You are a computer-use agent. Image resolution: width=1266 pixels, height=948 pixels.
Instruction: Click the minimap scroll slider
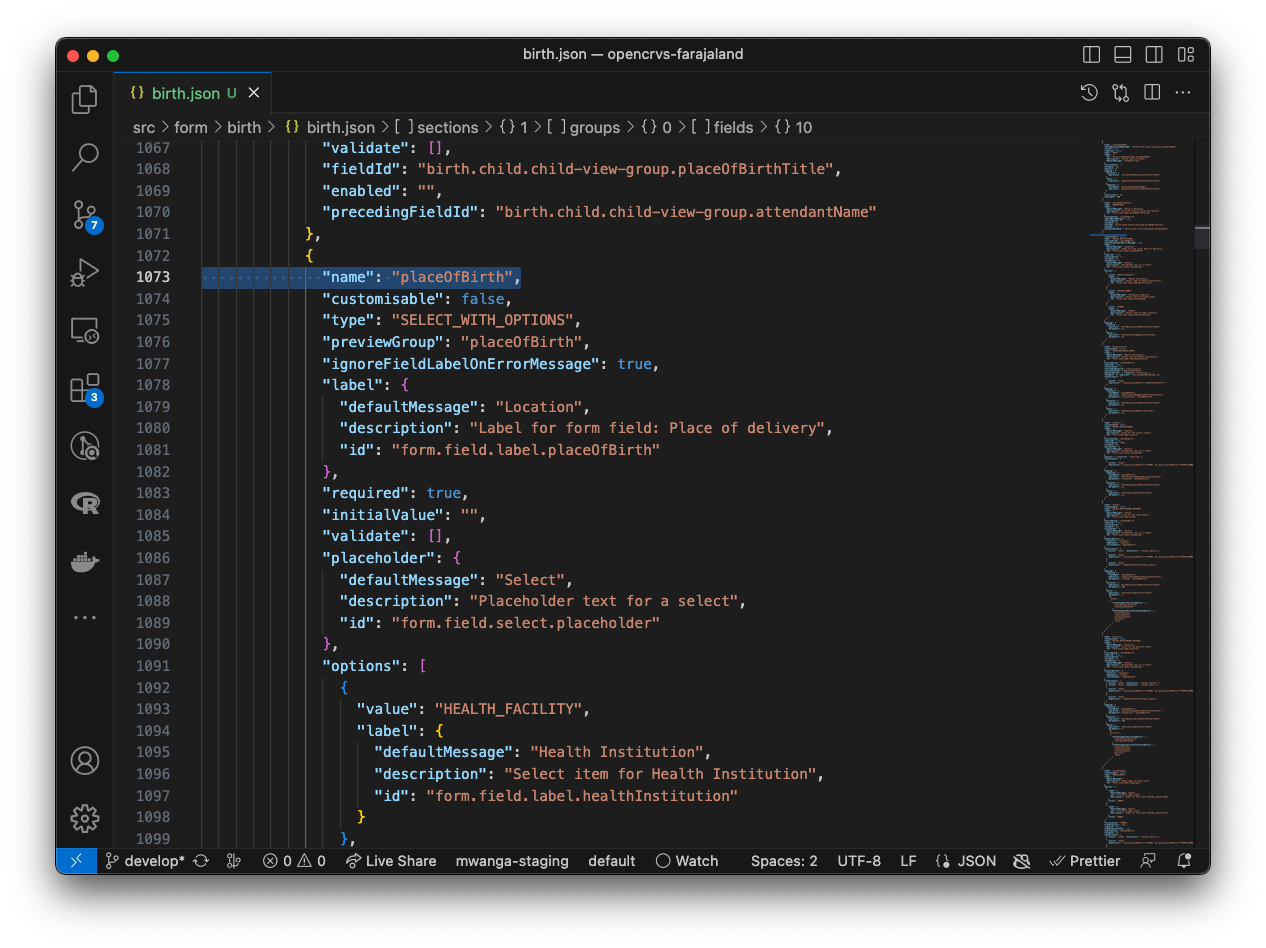(1201, 238)
